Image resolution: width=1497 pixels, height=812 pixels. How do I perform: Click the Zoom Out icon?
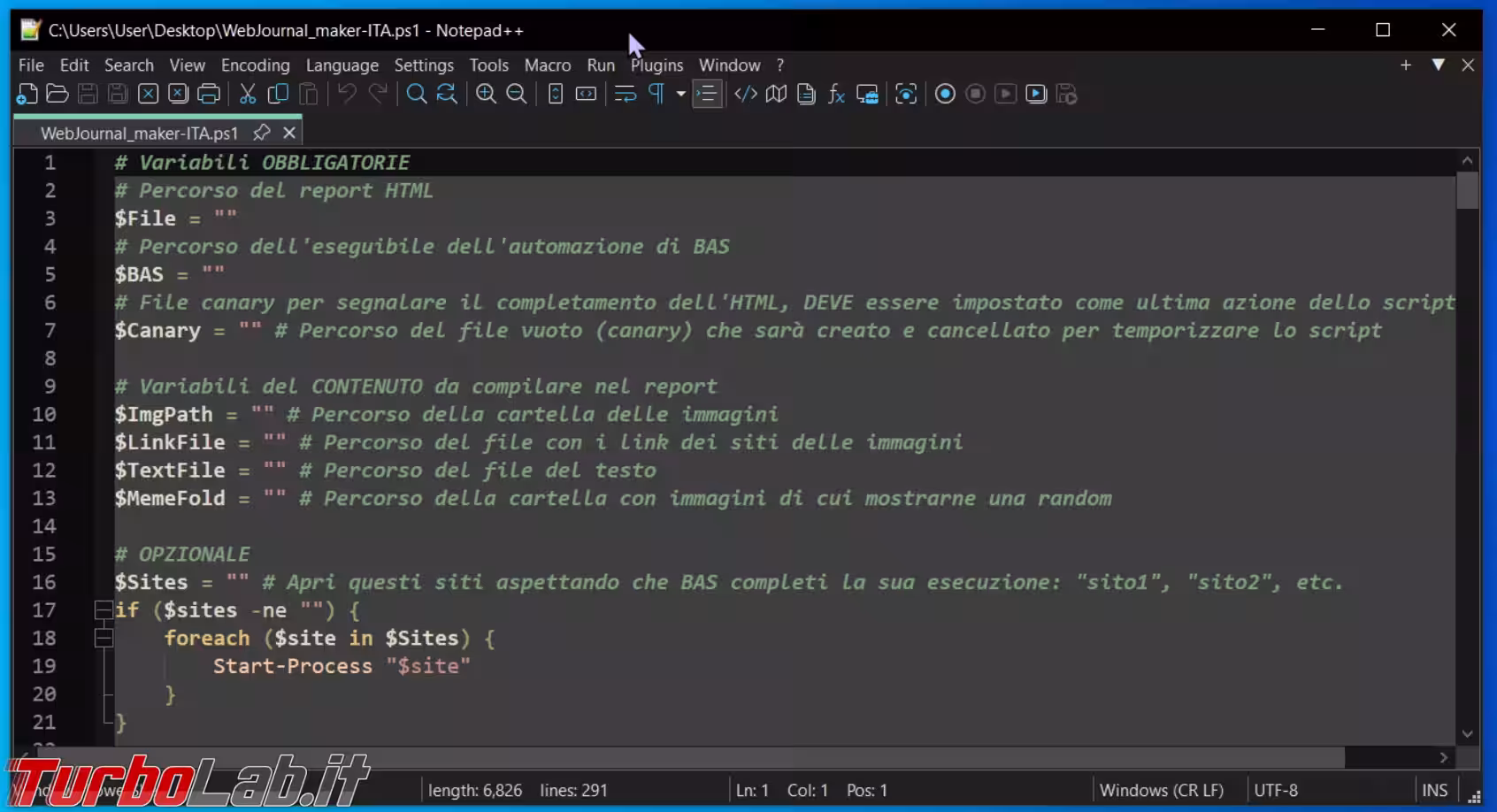(x=517, y=94)
